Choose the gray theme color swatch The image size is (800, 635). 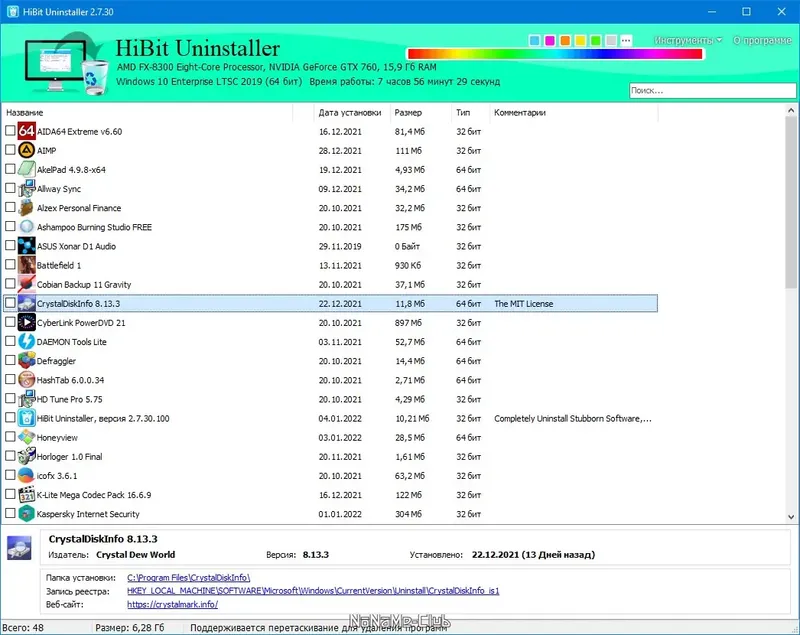pyautogui.click(x=611, y=40)
